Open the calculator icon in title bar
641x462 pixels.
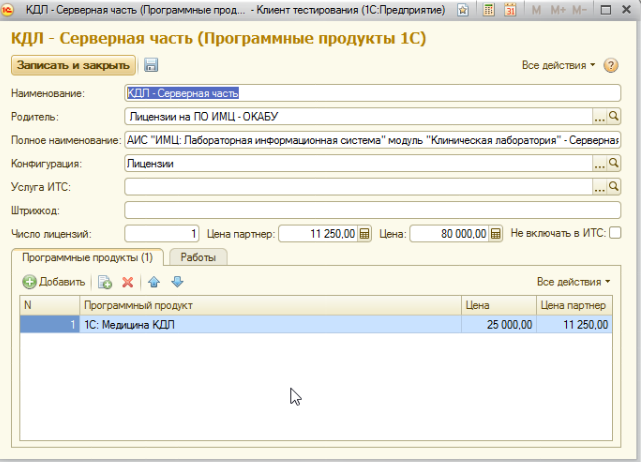[489, 10]
